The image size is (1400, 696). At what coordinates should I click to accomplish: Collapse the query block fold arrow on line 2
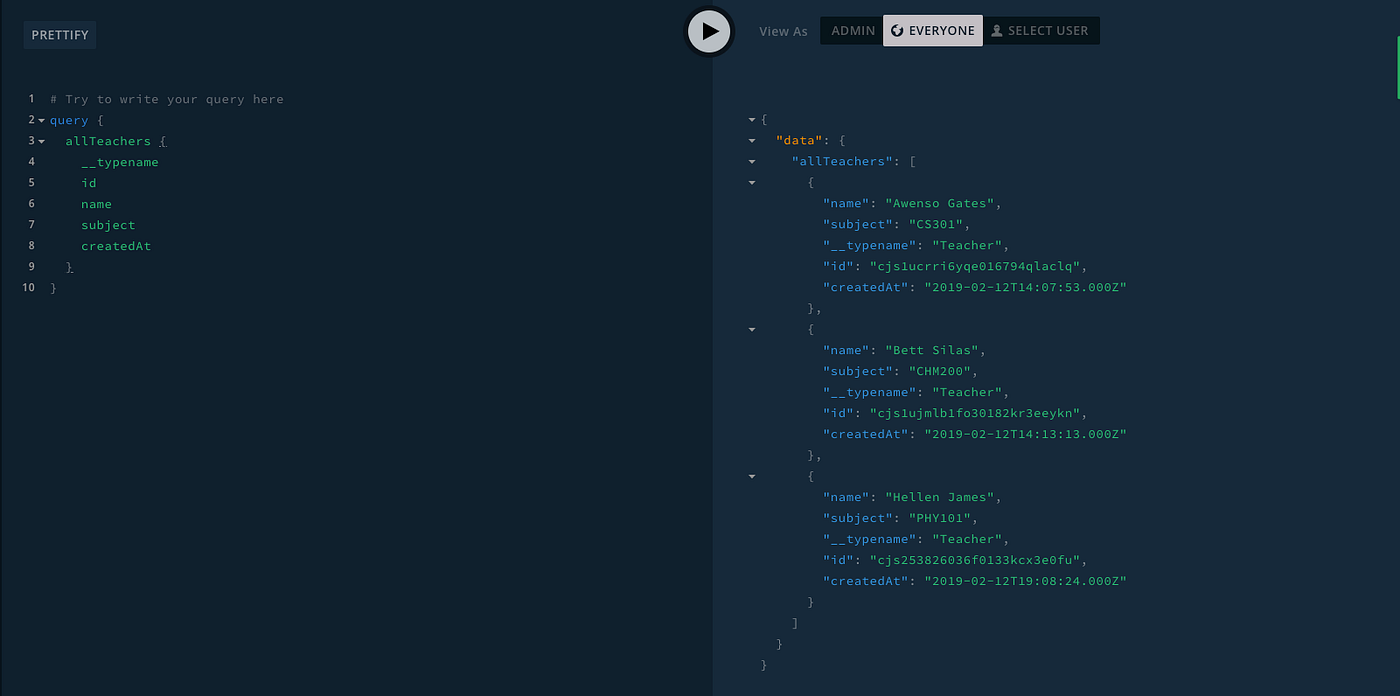(40, 120)
